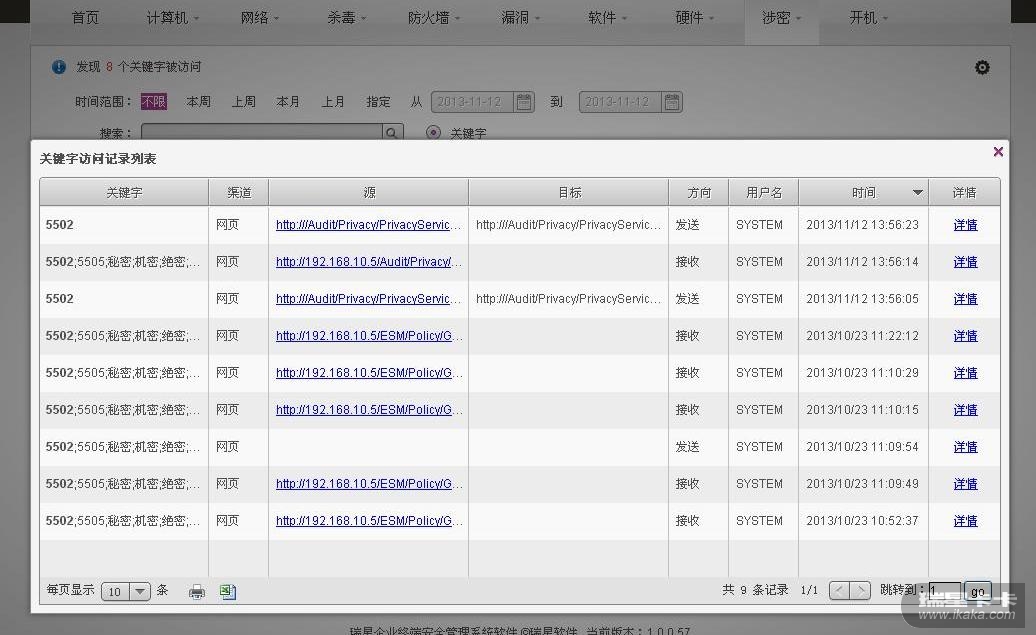Screen dimensions: 1036x635
Task: Sort by the 时间 column arrow
Action: tap(917, 193)
